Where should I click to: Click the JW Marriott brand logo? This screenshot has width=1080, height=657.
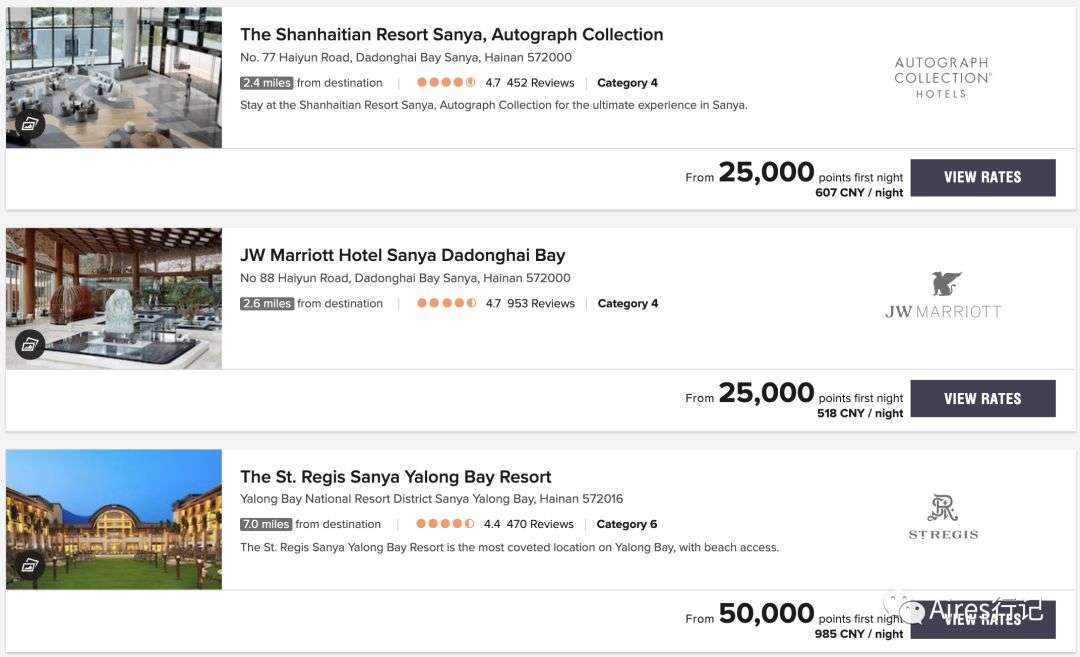coord(942,296)
